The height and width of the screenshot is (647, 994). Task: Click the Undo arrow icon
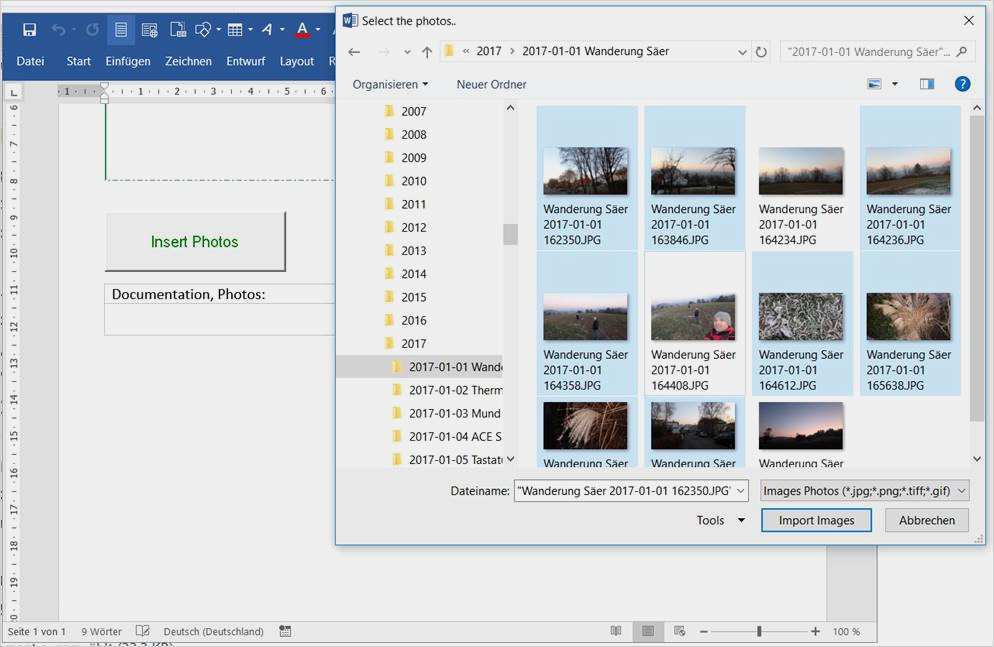(x=58, y=30)
